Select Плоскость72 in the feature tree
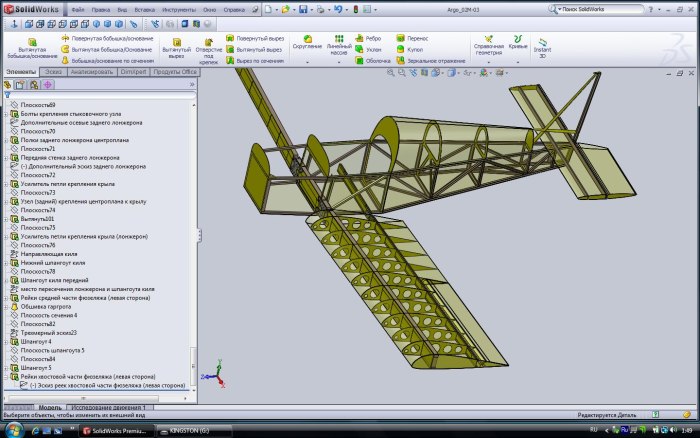The width and height of the screenshot is (700, 438). click(39, 175)
